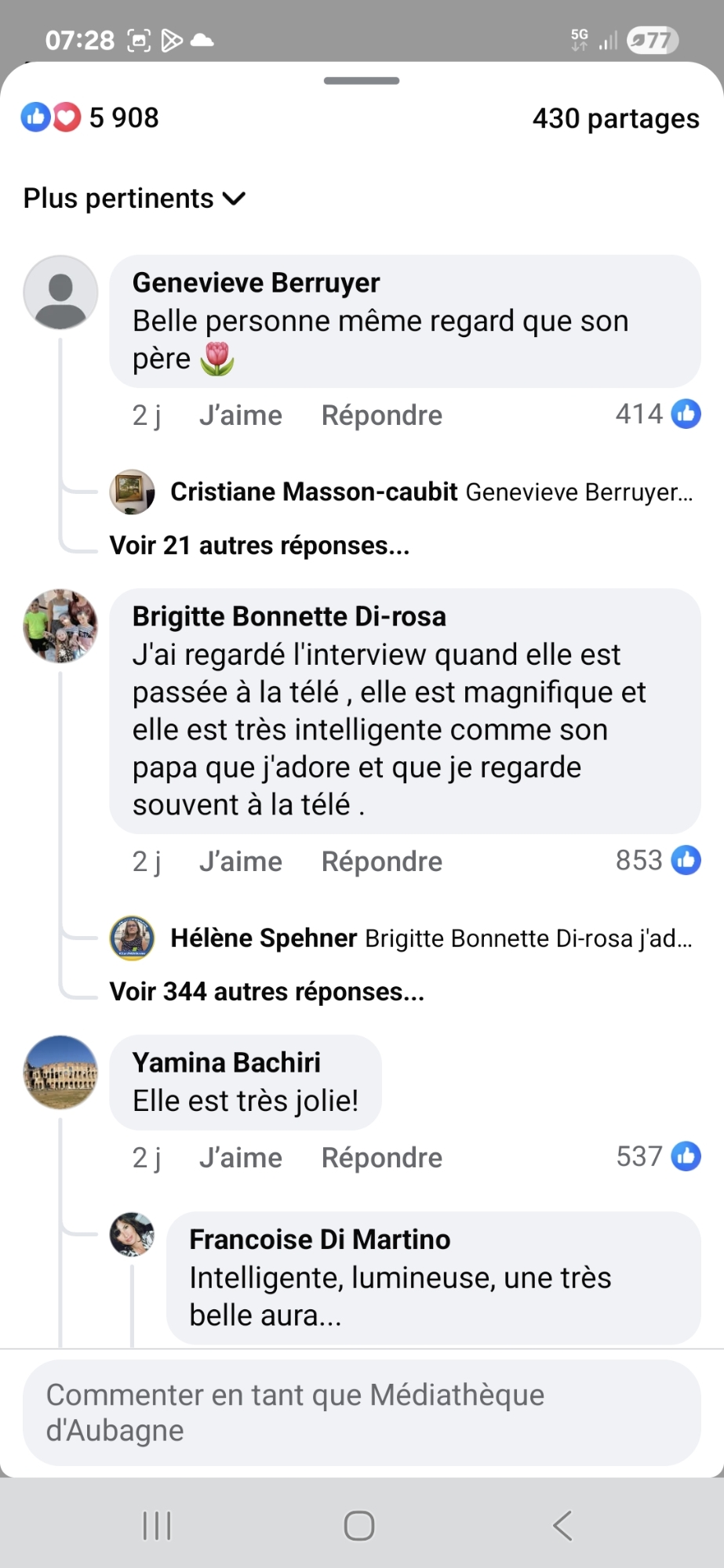
Task: Open the '430 partages' shares list
Action: tap(616, 118)
